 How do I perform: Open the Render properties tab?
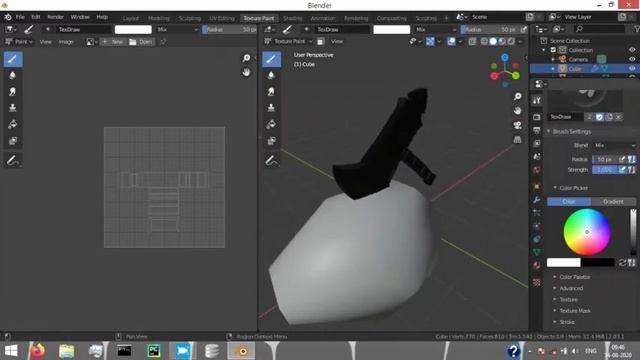[x=537, y=117]
